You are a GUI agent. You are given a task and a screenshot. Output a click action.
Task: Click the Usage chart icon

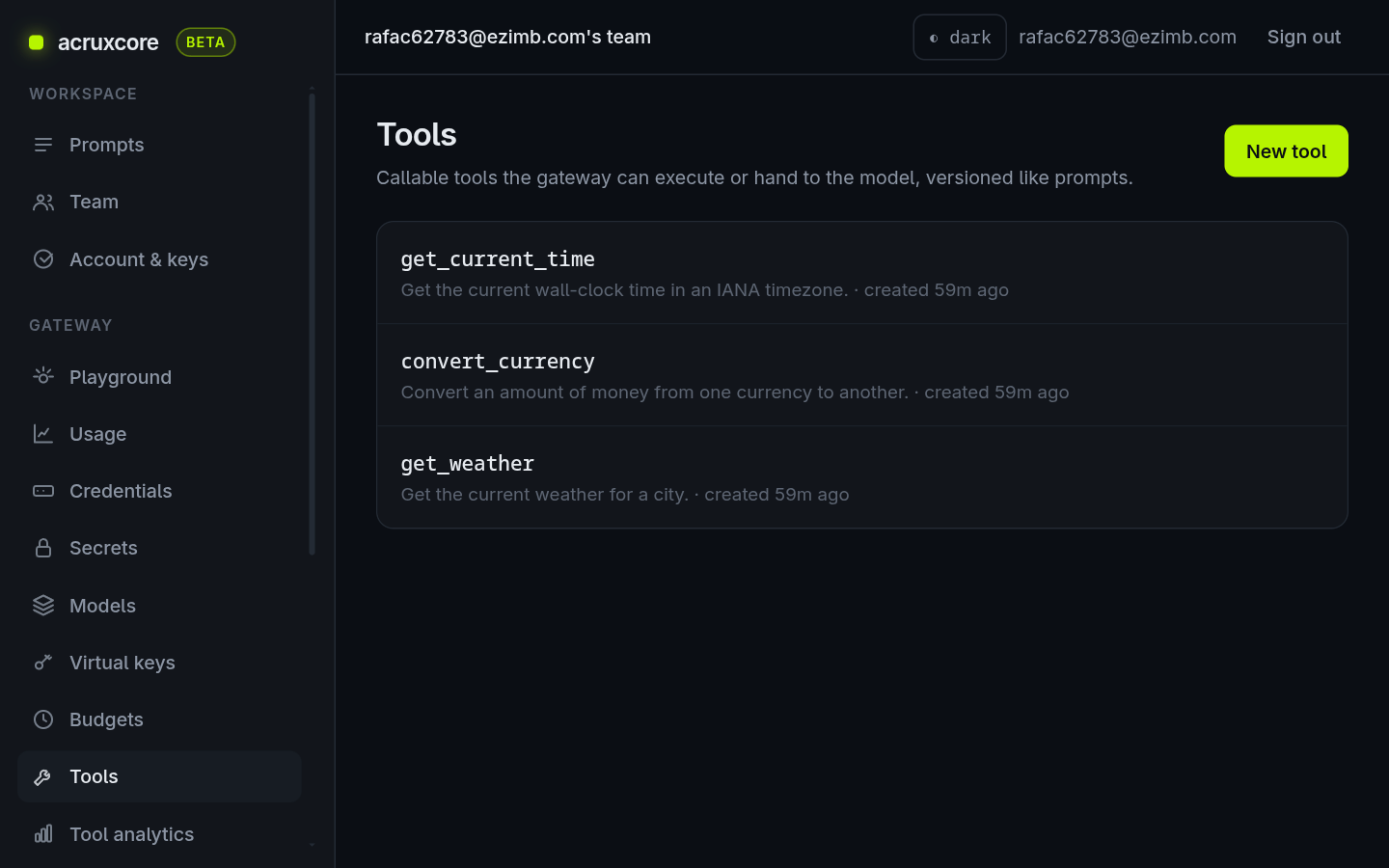pyautogui.click(x=43, y=434)
